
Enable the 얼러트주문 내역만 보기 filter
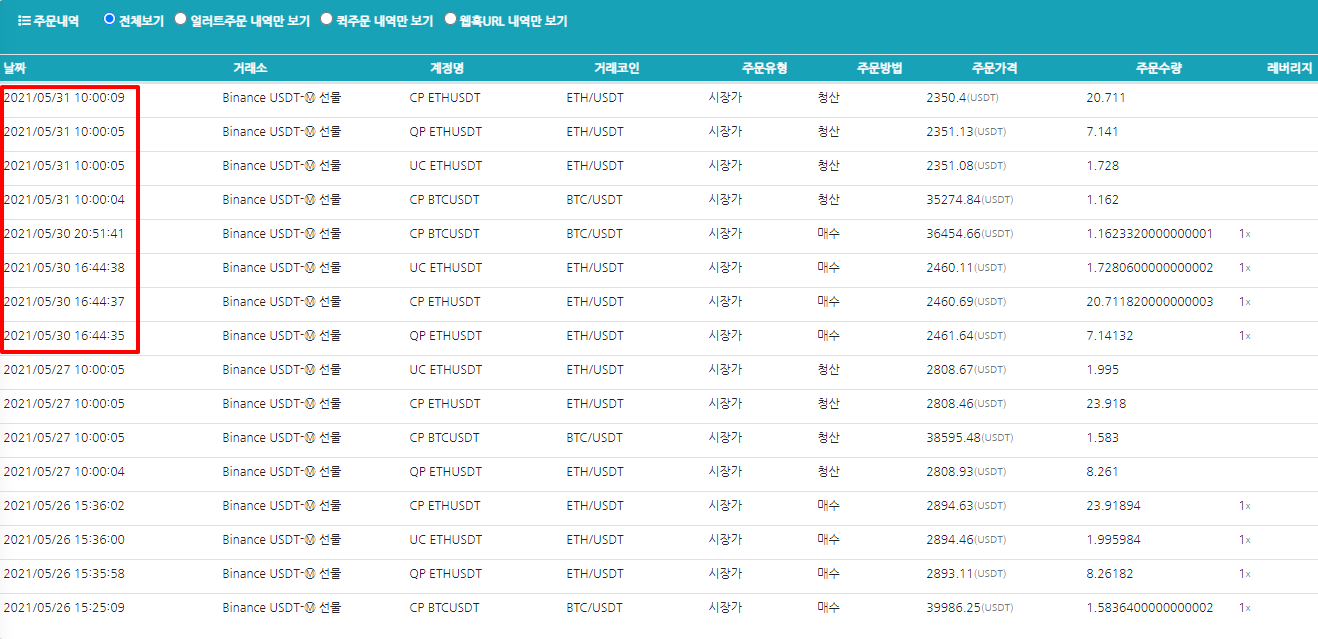(180, 18)
